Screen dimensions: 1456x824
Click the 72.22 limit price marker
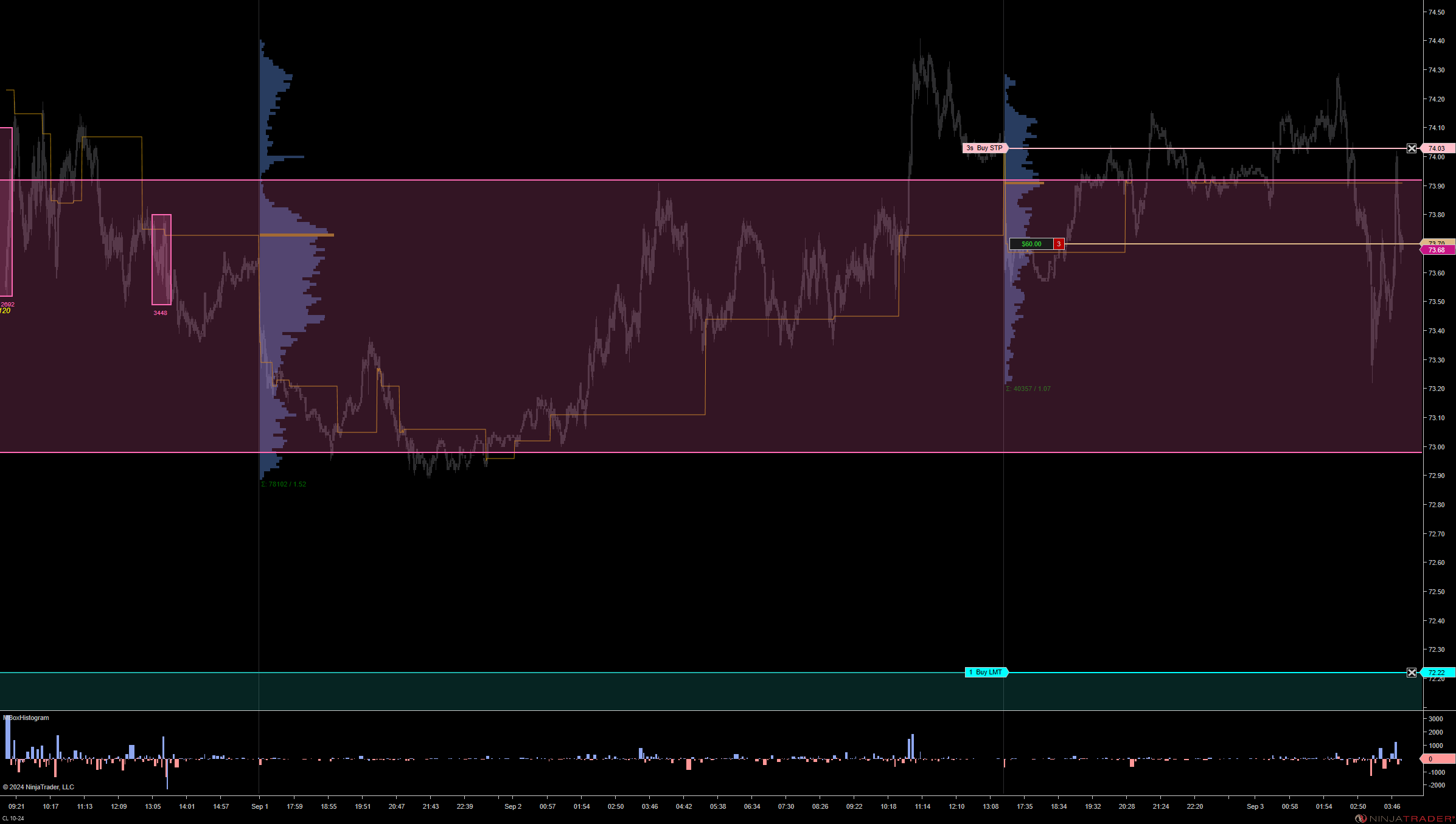(x=1437, y=672)
